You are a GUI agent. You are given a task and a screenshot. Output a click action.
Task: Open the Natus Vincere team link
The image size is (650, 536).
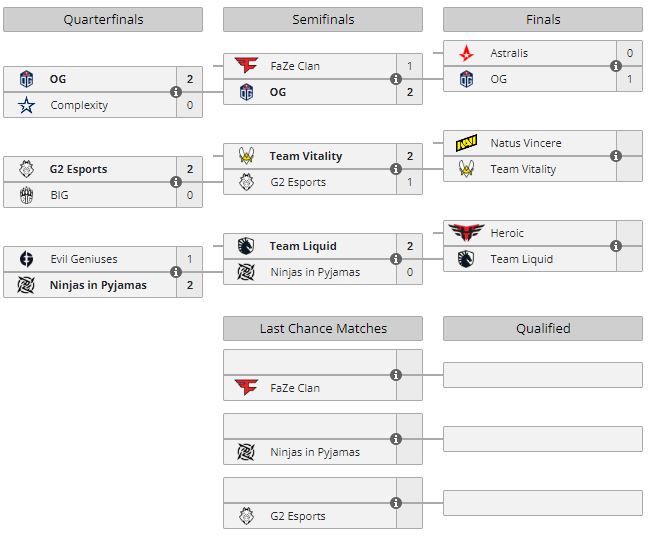click(526, 143)
